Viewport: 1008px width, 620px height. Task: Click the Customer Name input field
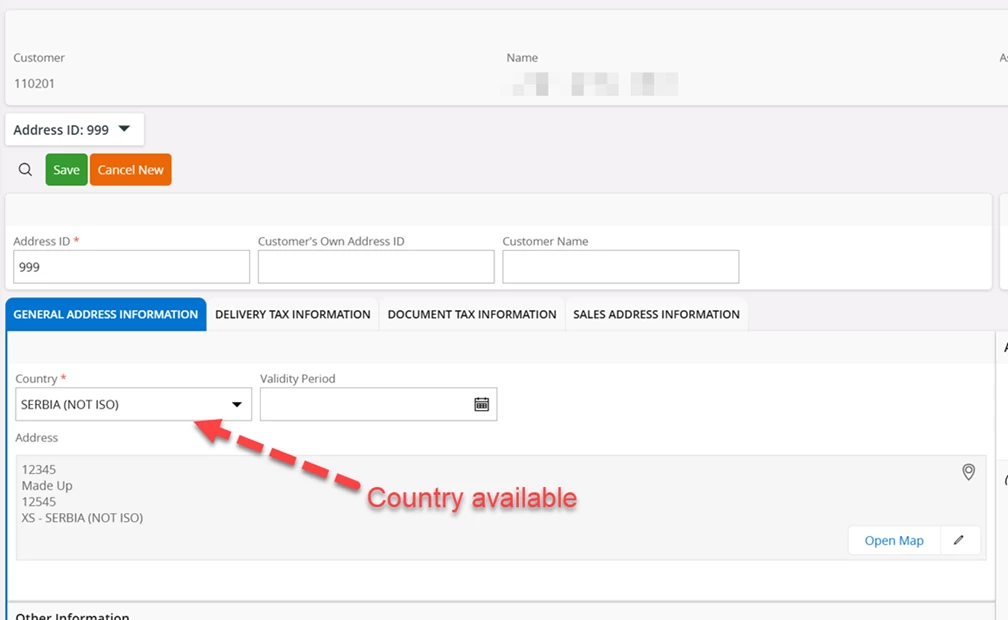(620, 267)
